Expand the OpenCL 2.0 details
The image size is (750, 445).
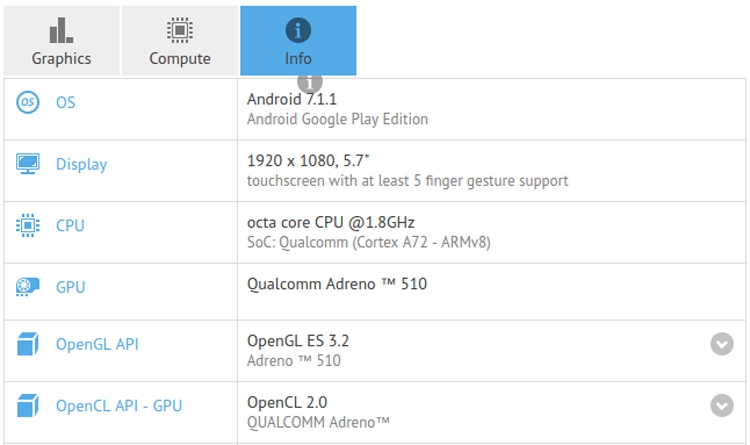point(722,405)
